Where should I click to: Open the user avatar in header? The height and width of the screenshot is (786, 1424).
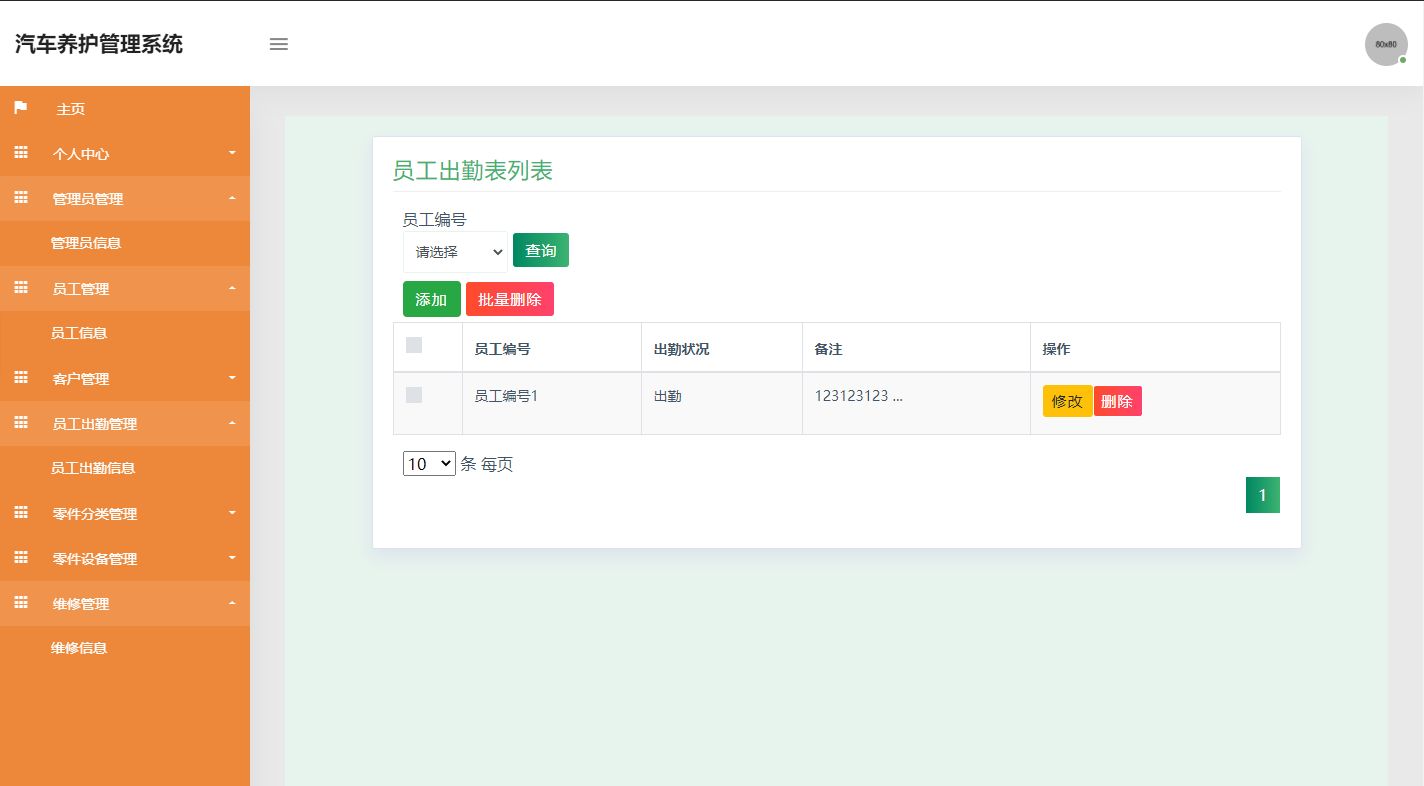[1386, 44]
